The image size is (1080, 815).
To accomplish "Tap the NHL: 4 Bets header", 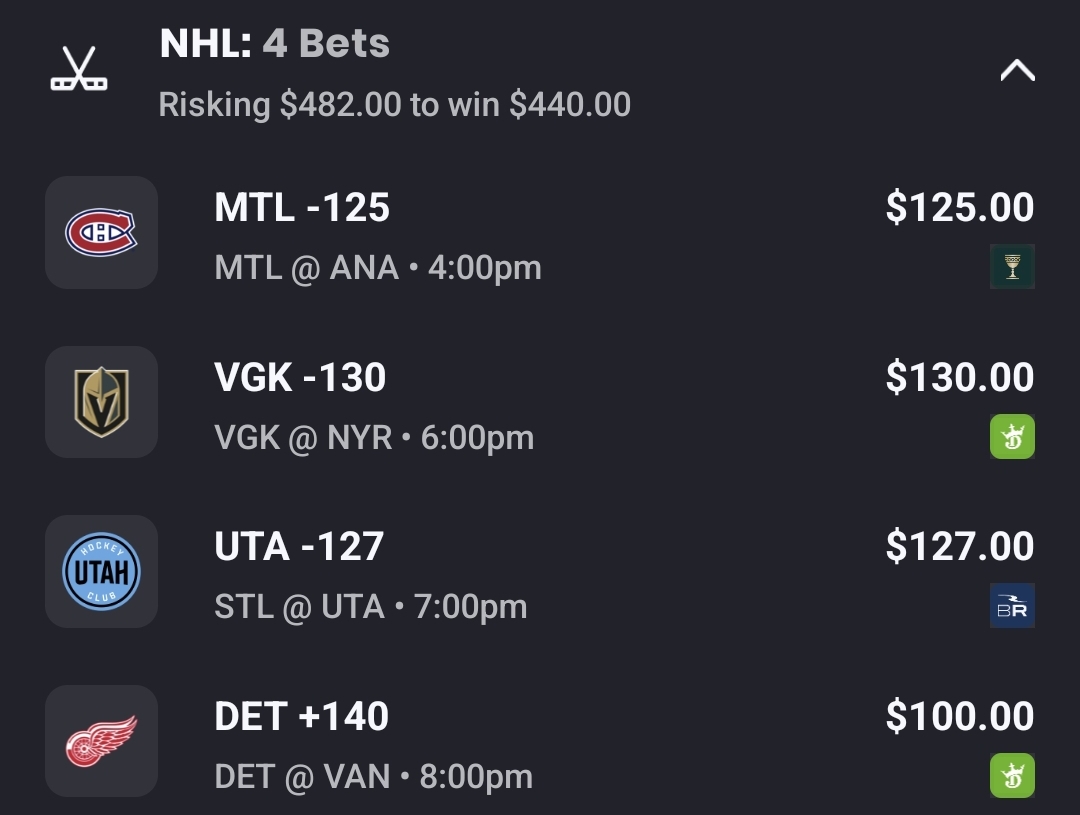I will tap(275, 43).
